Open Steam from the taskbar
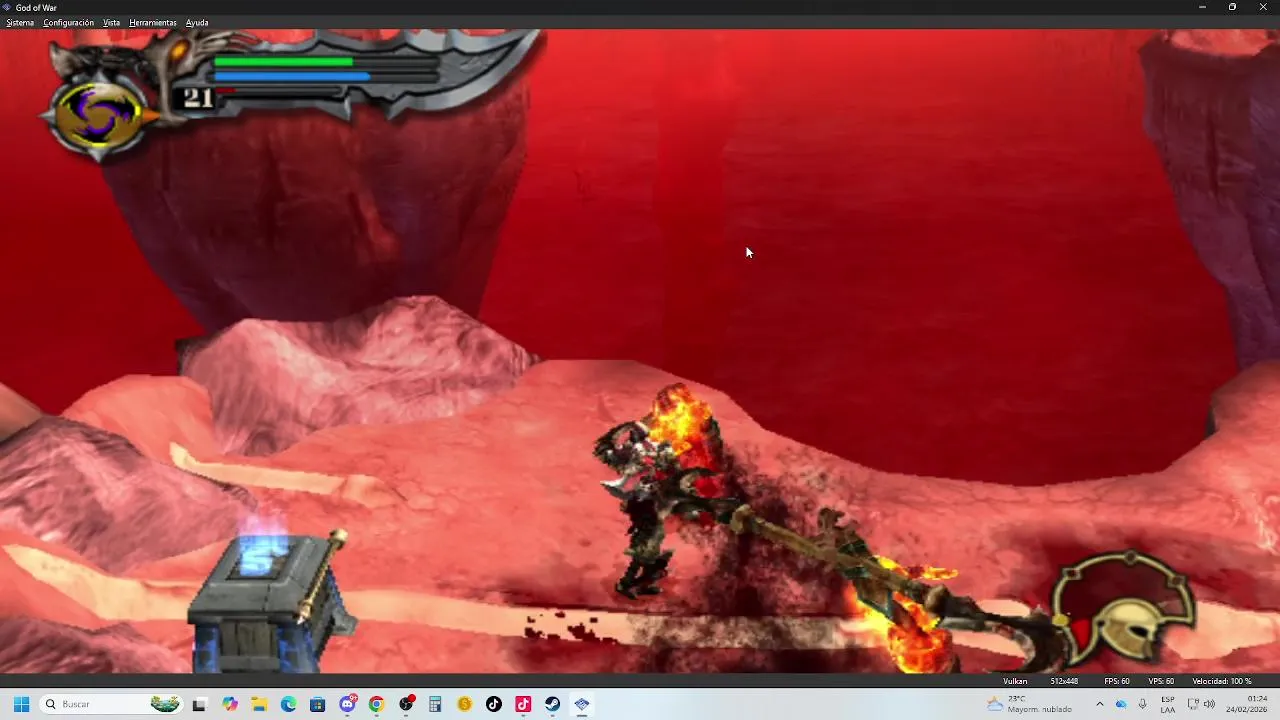Screen dimensions: 1280x720 (552, 704)
